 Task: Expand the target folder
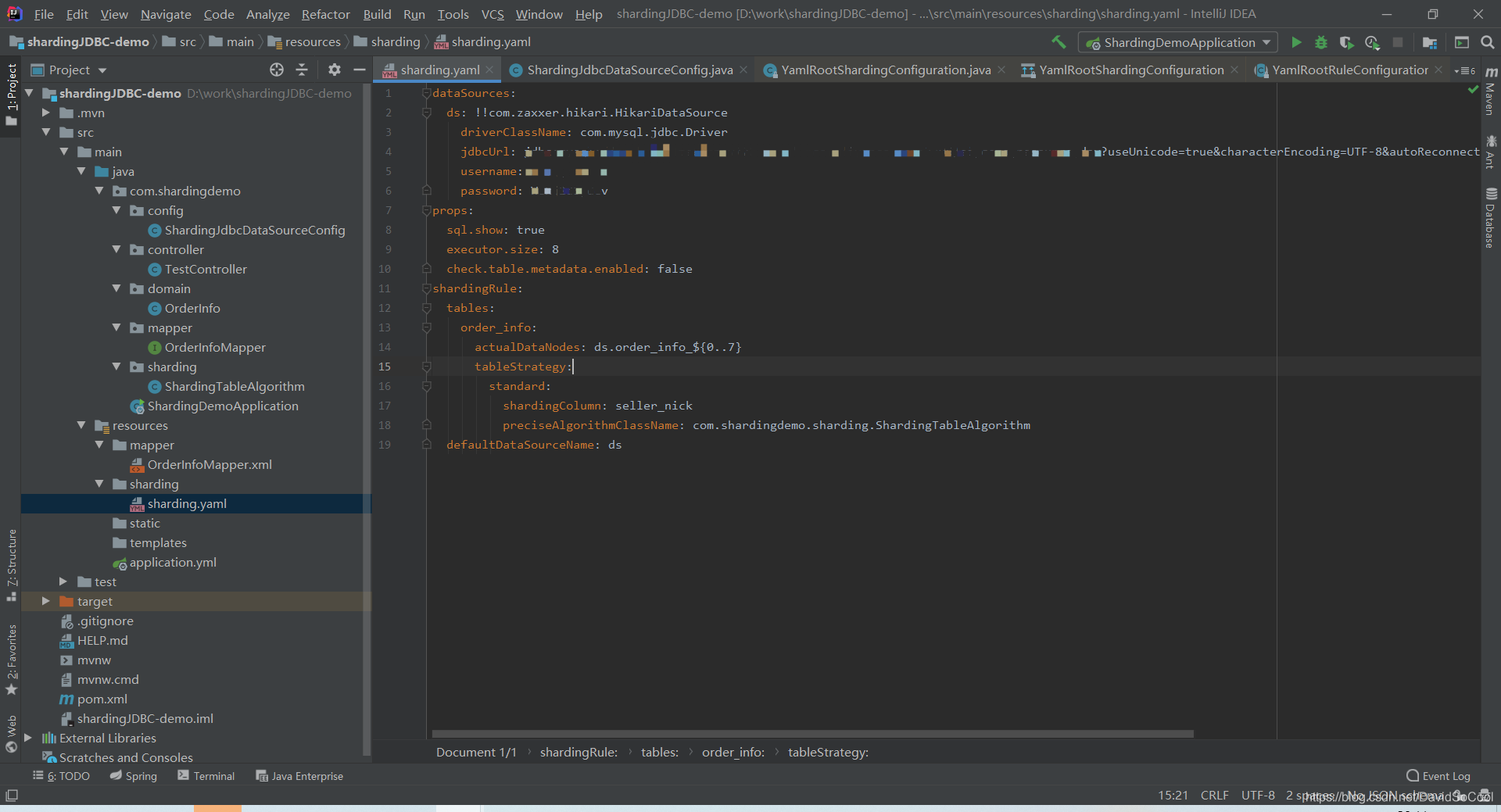point(46,601)
